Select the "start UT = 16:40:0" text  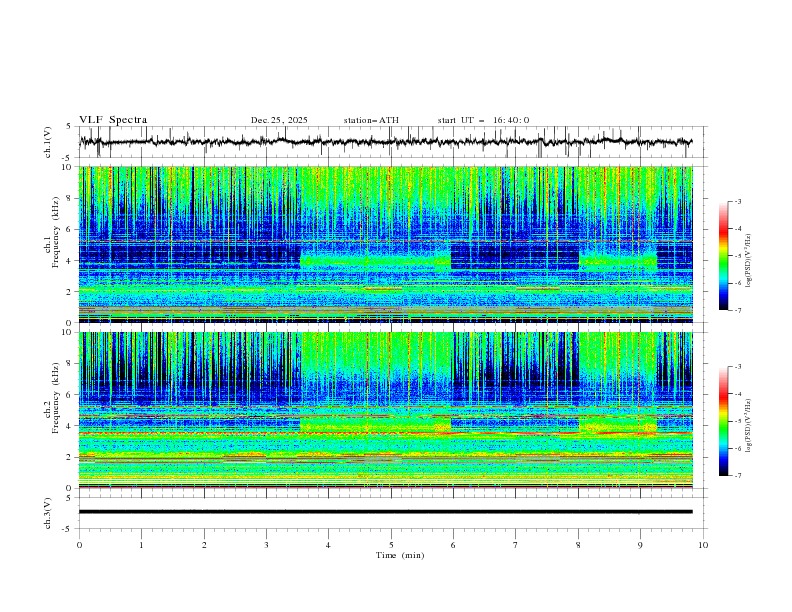[x=483, y=120]
